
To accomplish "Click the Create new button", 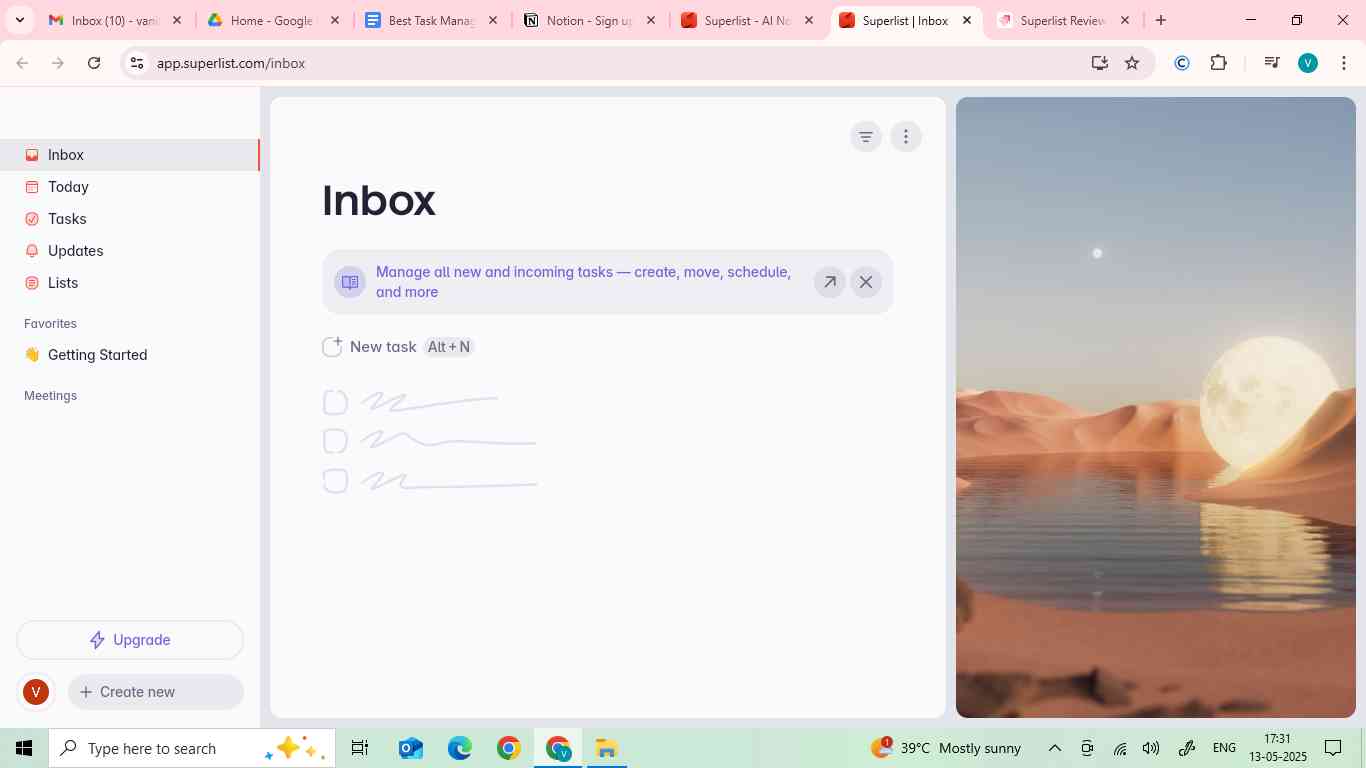I will click(156, 692).
